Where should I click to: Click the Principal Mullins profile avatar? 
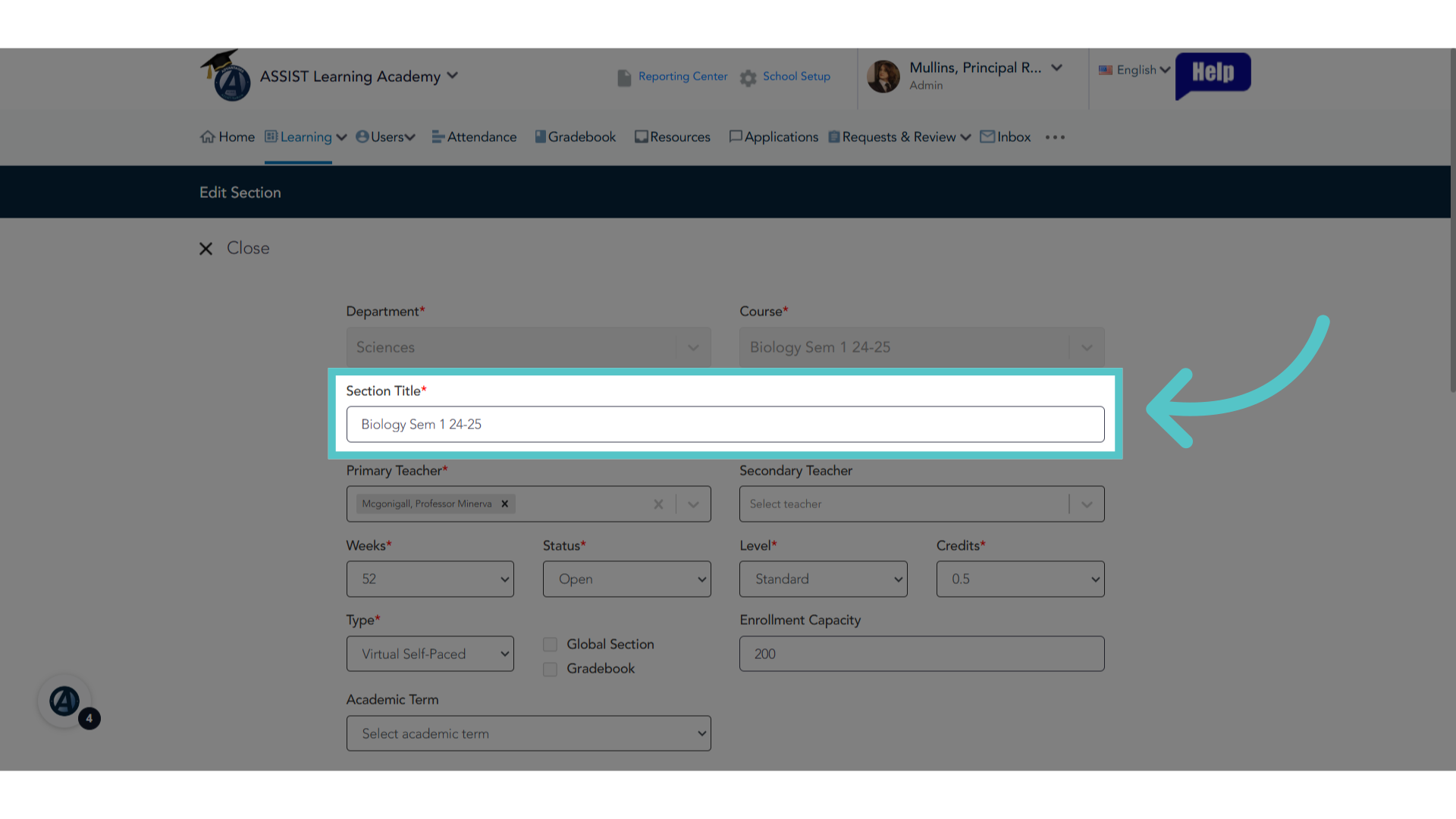[x=883, y=77]
